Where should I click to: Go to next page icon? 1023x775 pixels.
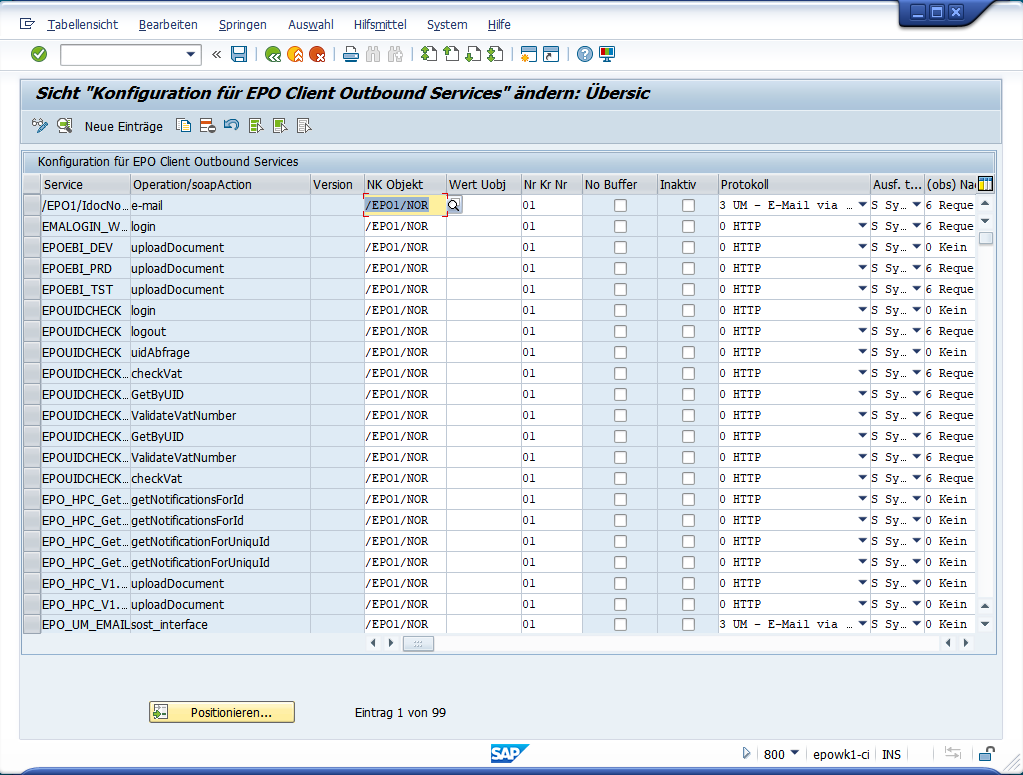(473, 54)
